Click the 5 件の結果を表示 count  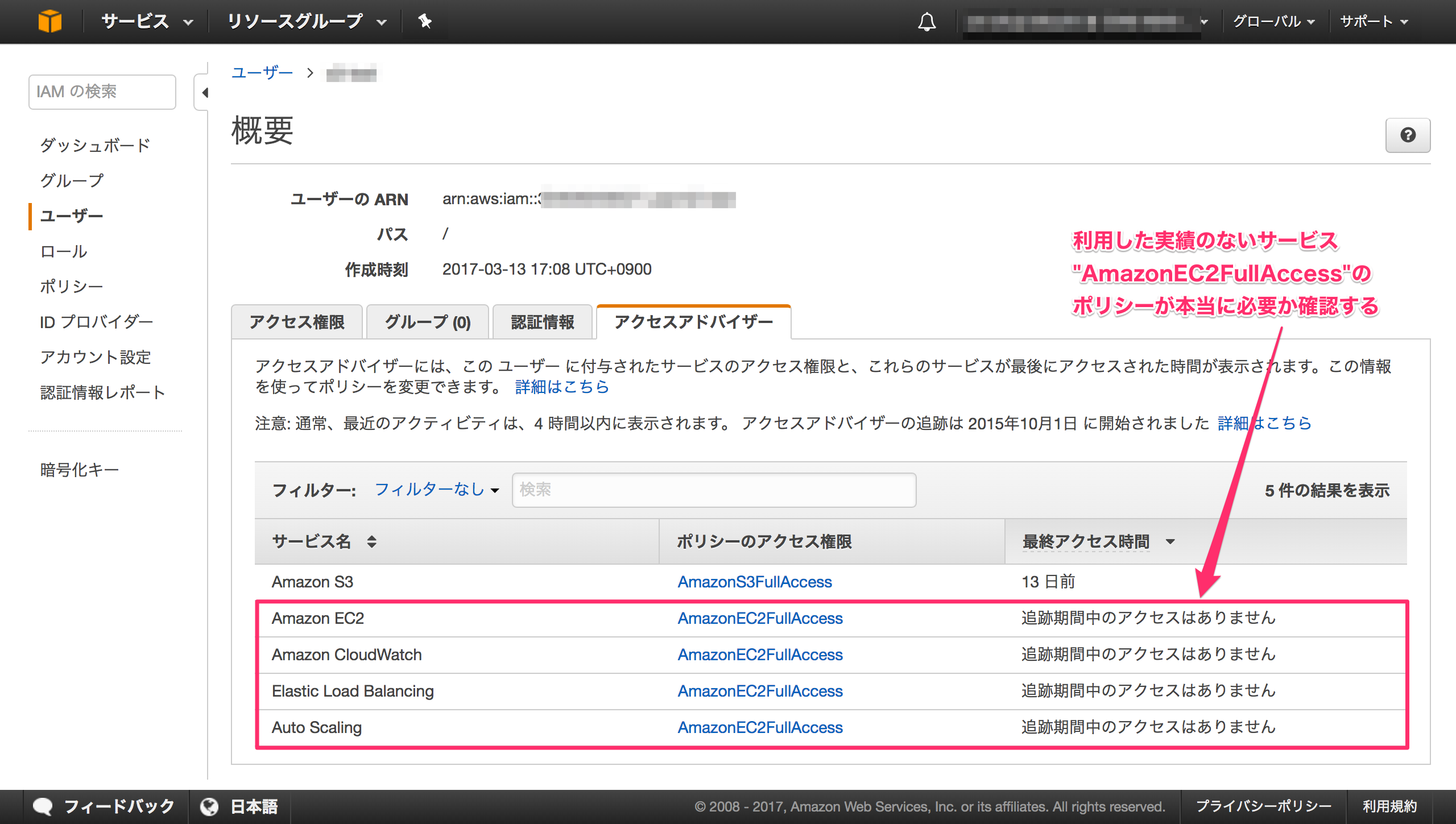click(x=1327, y=490)
